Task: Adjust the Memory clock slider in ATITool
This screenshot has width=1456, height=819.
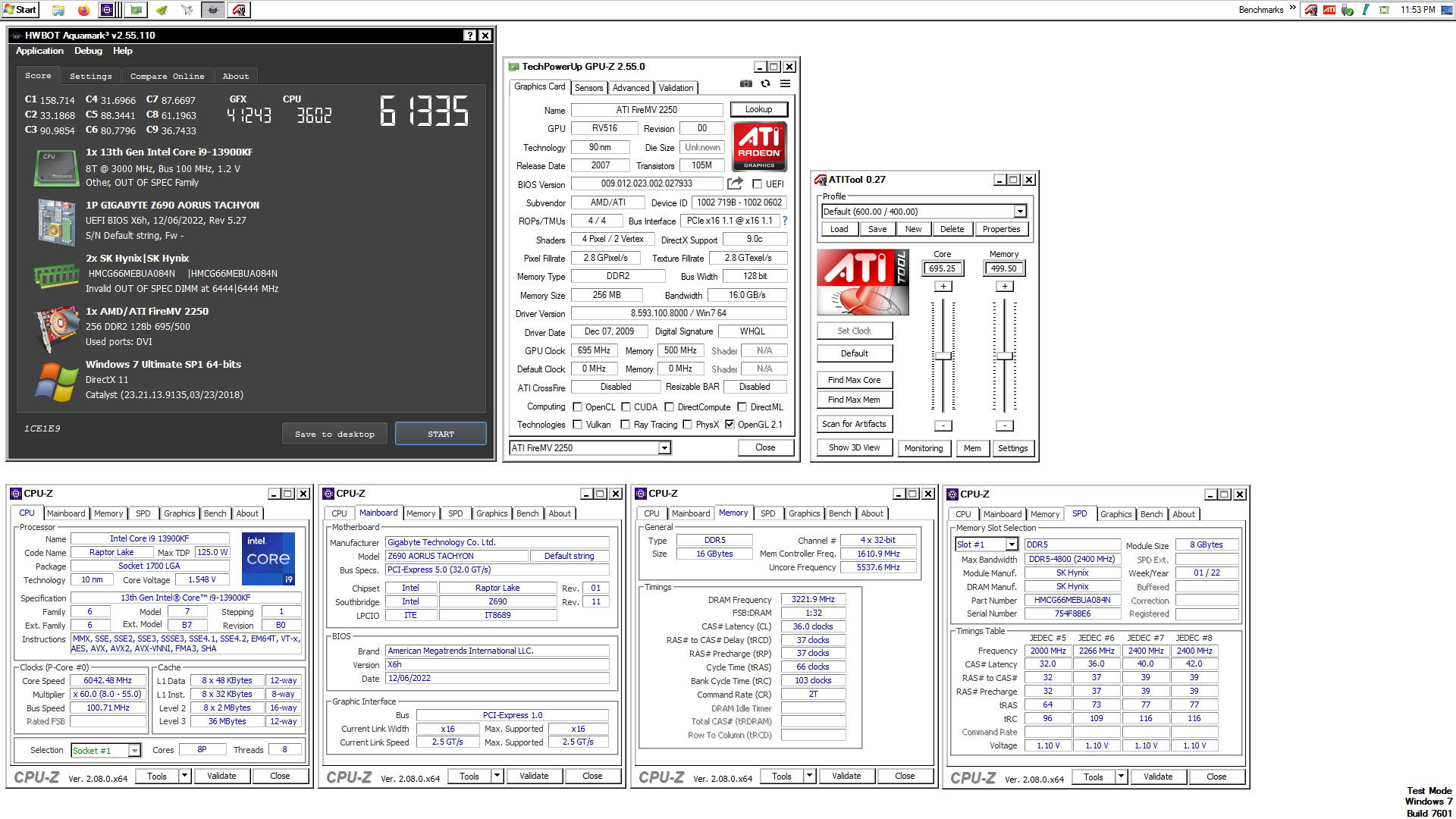Action: click(x=1005, y=356)
